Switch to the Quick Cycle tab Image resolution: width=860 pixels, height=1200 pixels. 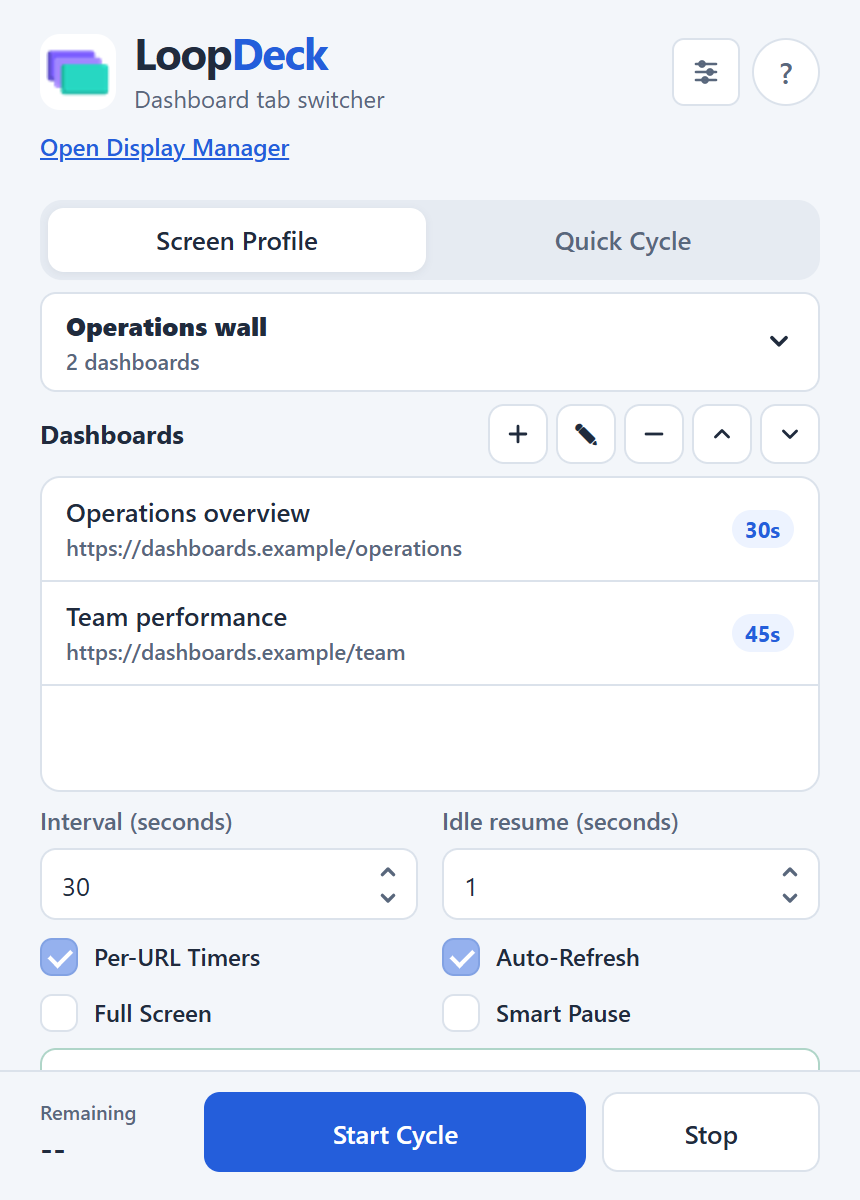(x=623, y=241)
